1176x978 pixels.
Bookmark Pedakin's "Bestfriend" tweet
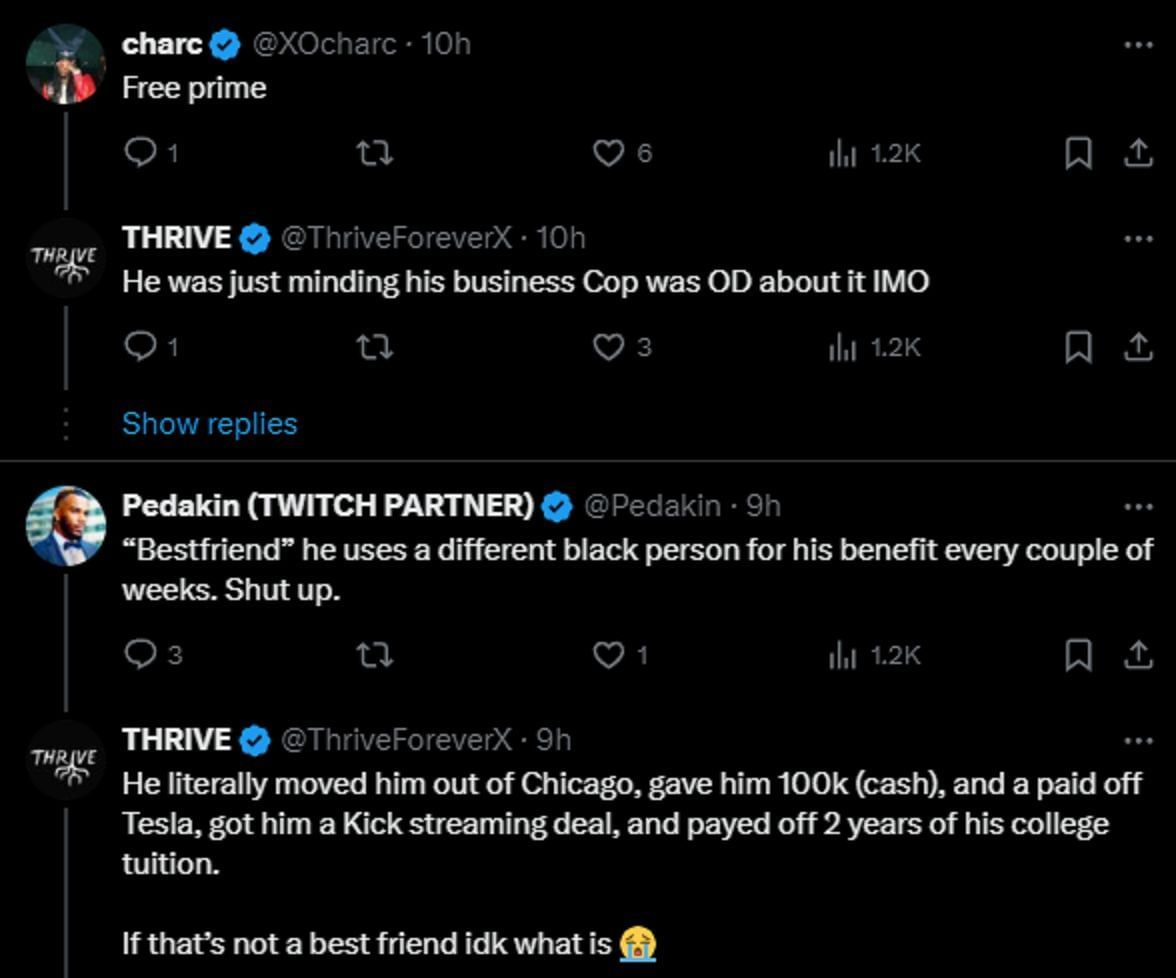tap(1077, 655)
